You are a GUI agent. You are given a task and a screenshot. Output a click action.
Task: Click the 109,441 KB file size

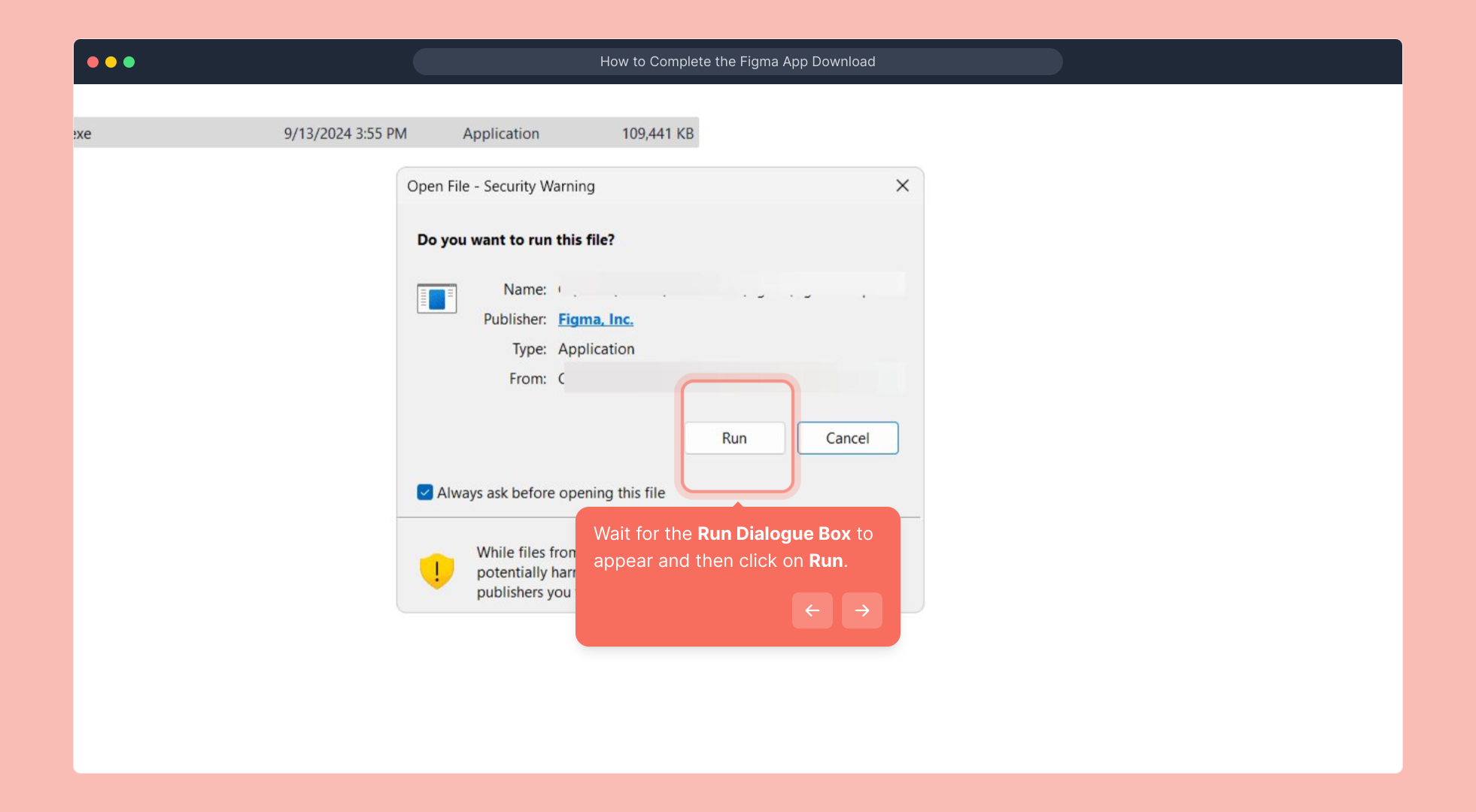(x=657, y=134)
